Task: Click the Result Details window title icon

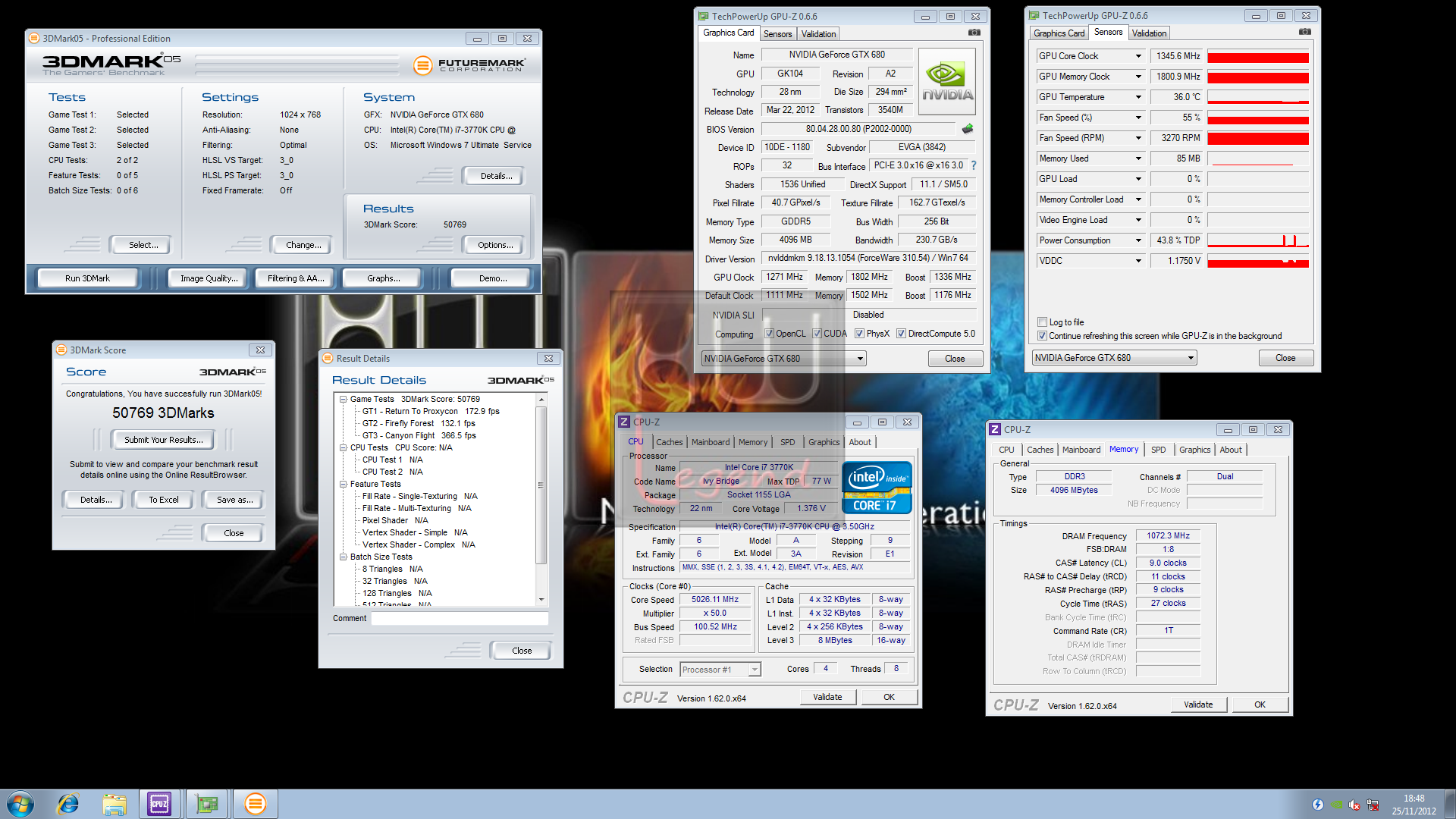Action: point(328,358)
